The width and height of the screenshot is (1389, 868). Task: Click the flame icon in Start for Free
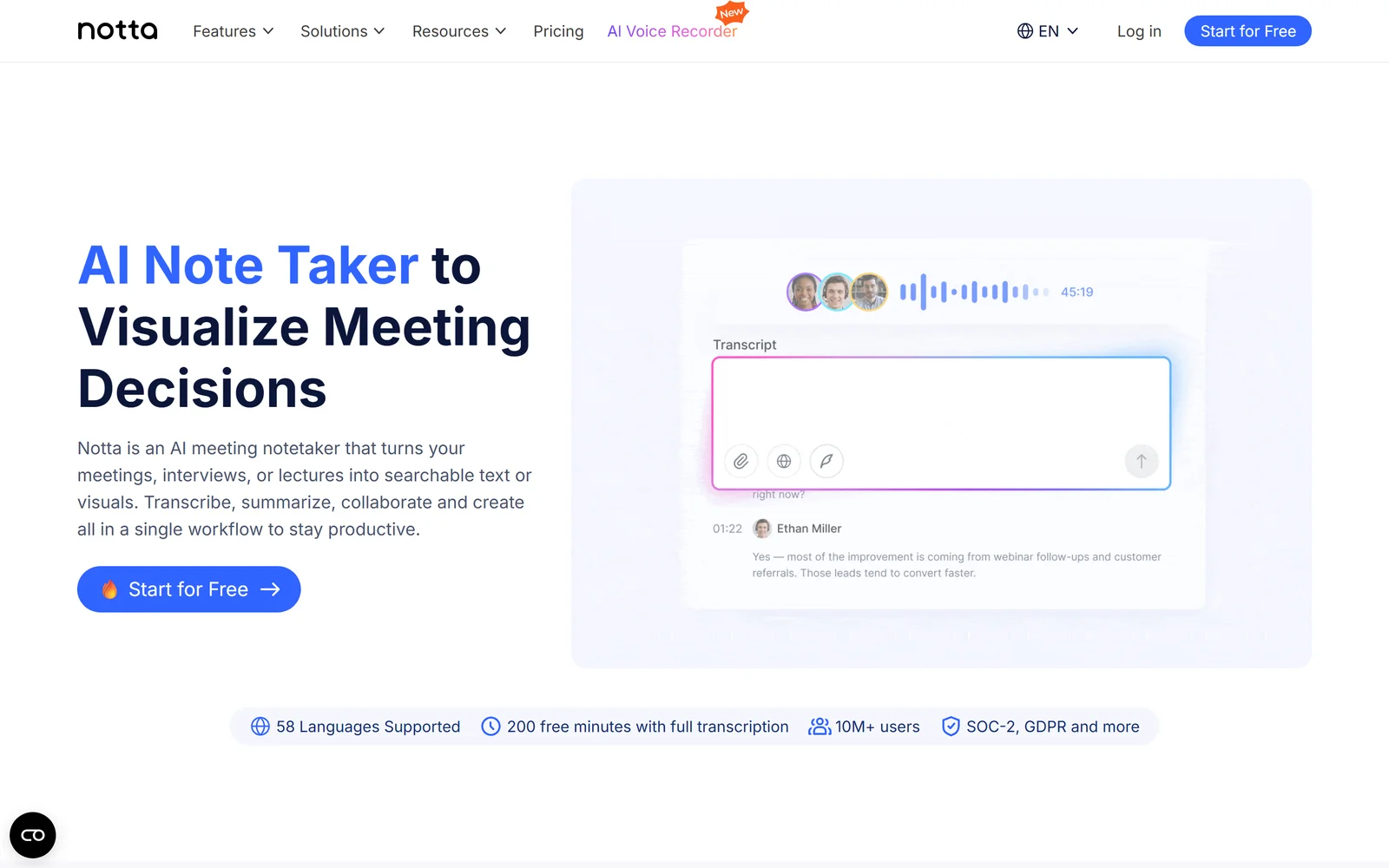point(109,589)
